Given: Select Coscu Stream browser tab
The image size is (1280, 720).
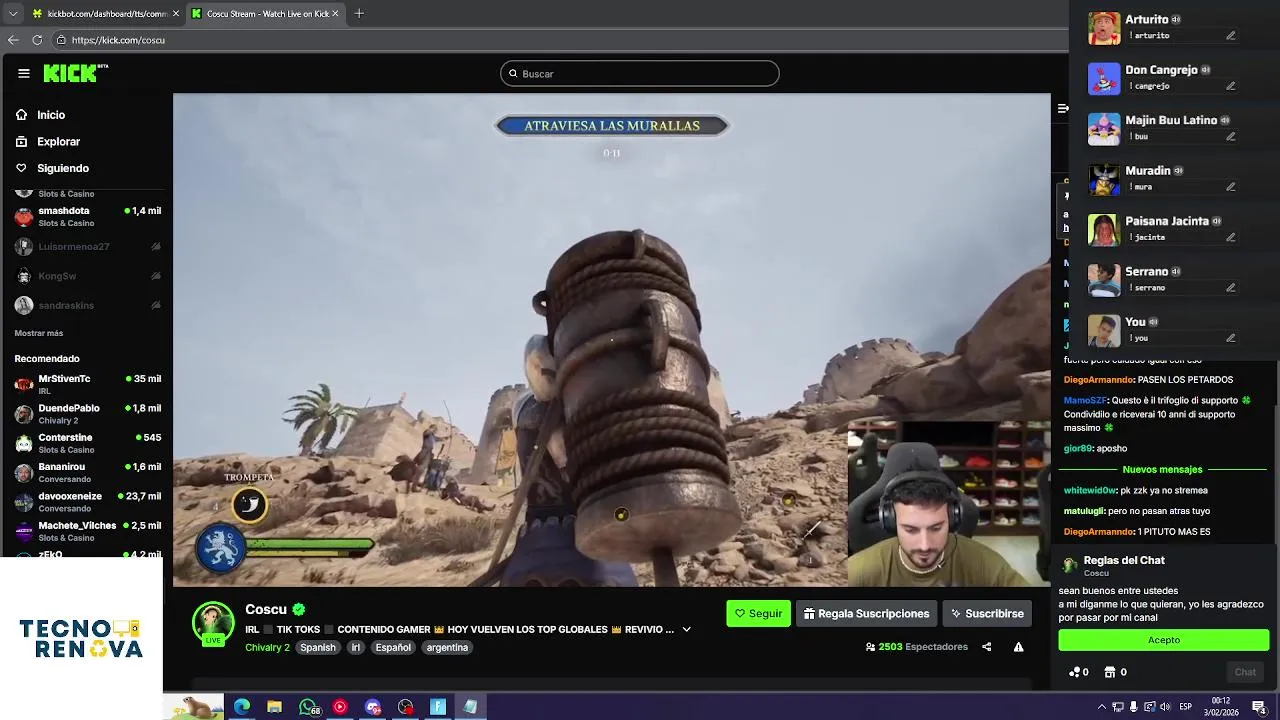Looking at the screenshot, I should [265, 13].
